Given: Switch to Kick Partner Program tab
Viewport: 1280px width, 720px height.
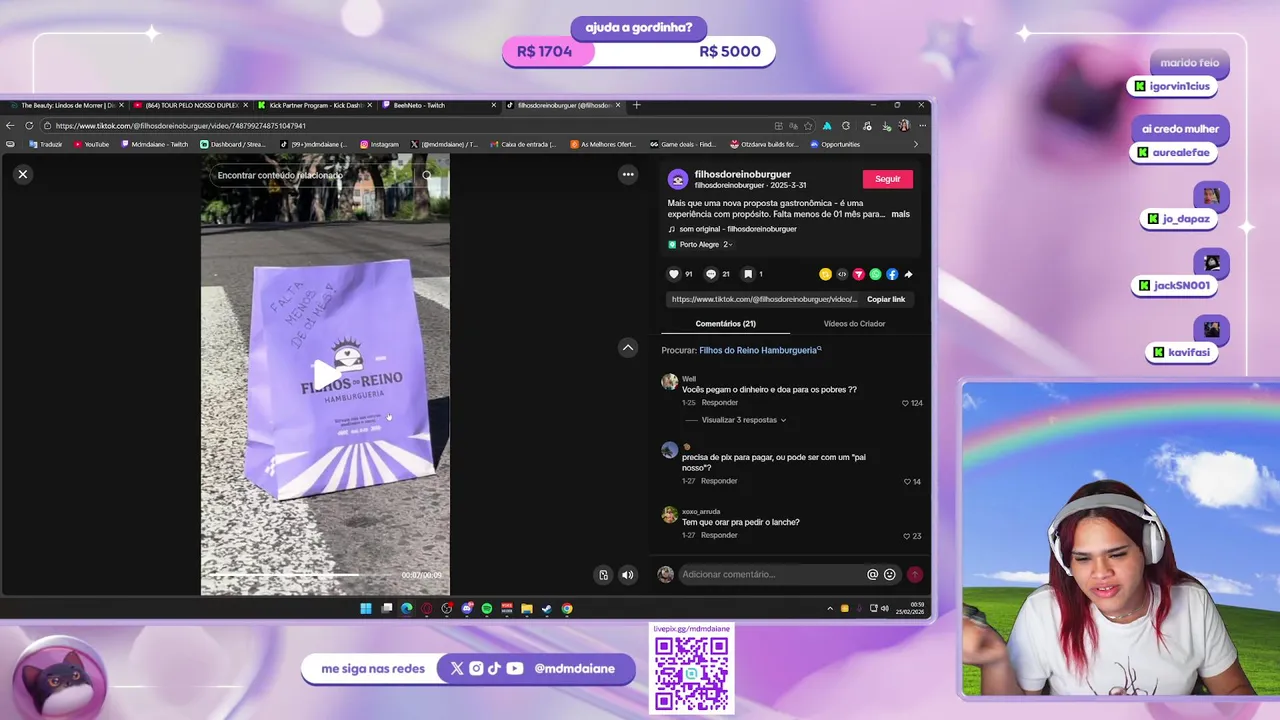Looking at the screenshot, I should tap(313, 105).
